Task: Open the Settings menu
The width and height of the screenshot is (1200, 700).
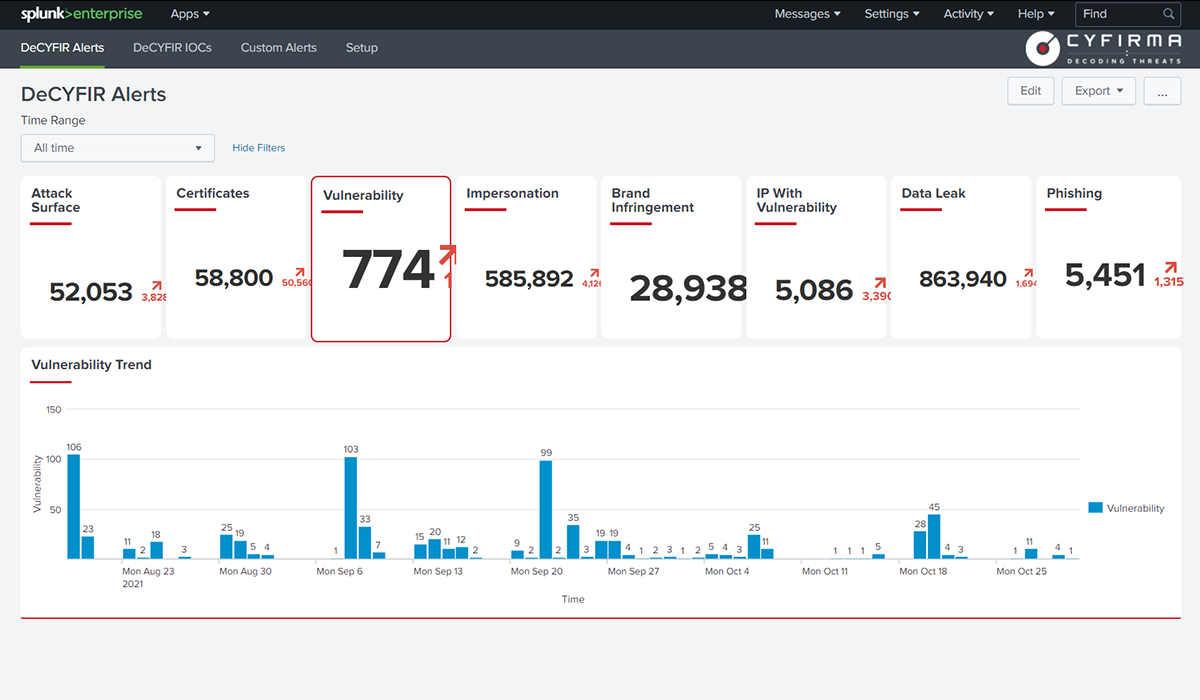Action: pyautogui.click(x=891, y=14)
